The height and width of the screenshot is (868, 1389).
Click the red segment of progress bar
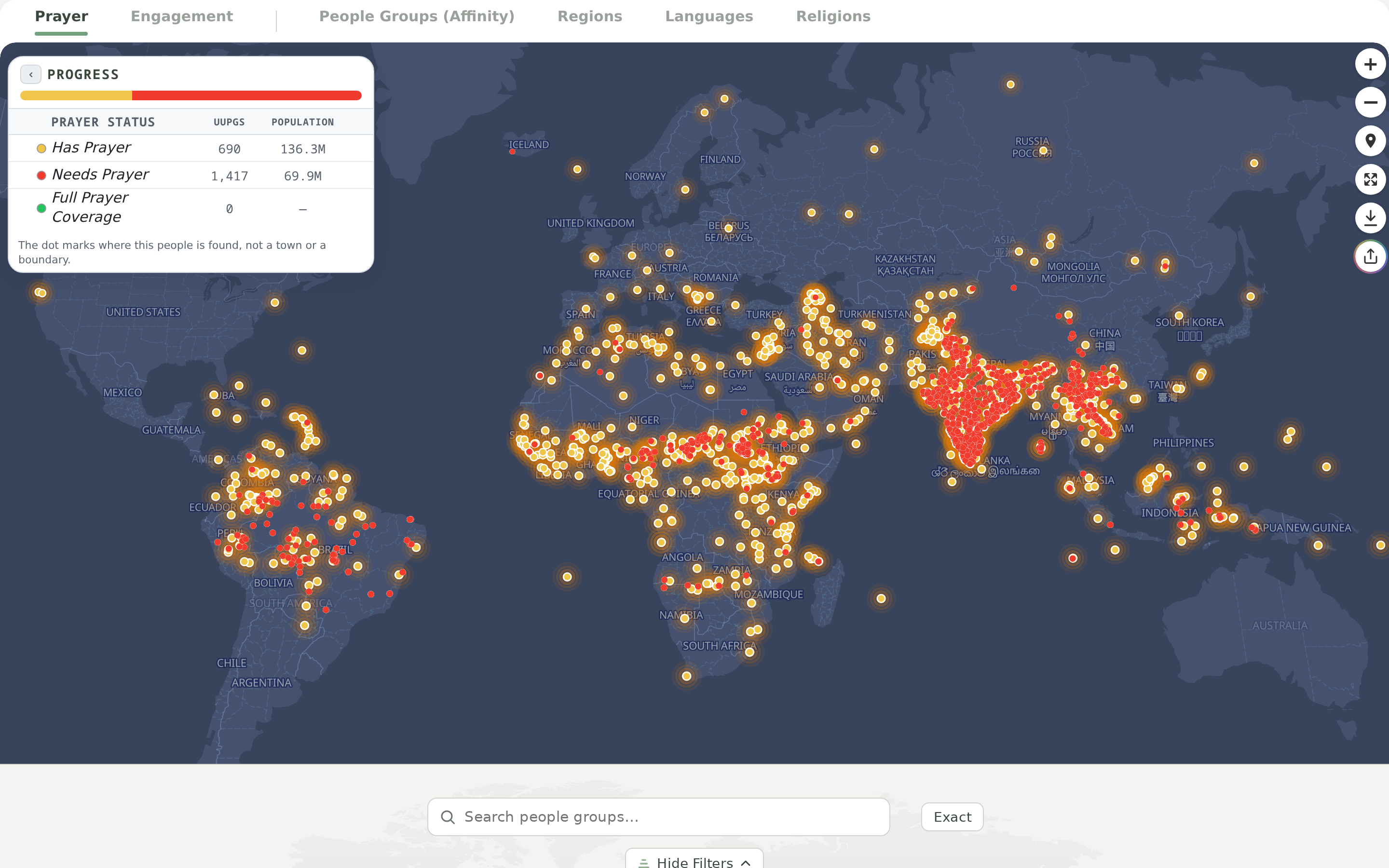click(x=247, y=96)
